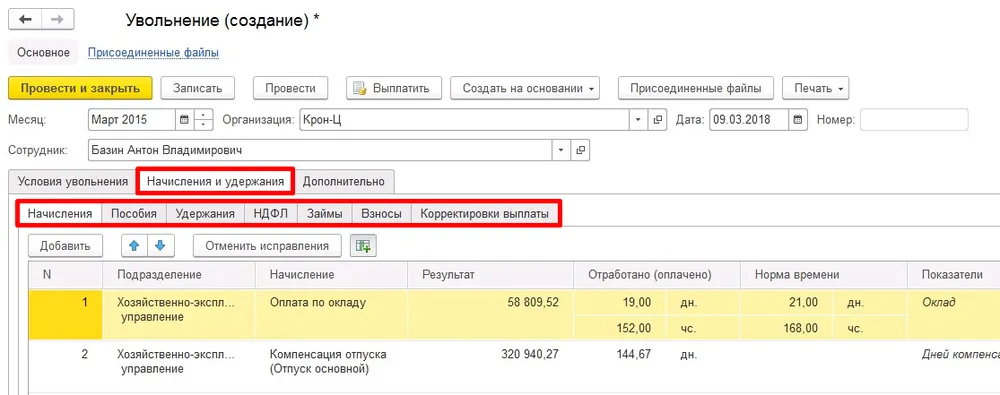
Task: Click the Провести button
Action: 290,88
